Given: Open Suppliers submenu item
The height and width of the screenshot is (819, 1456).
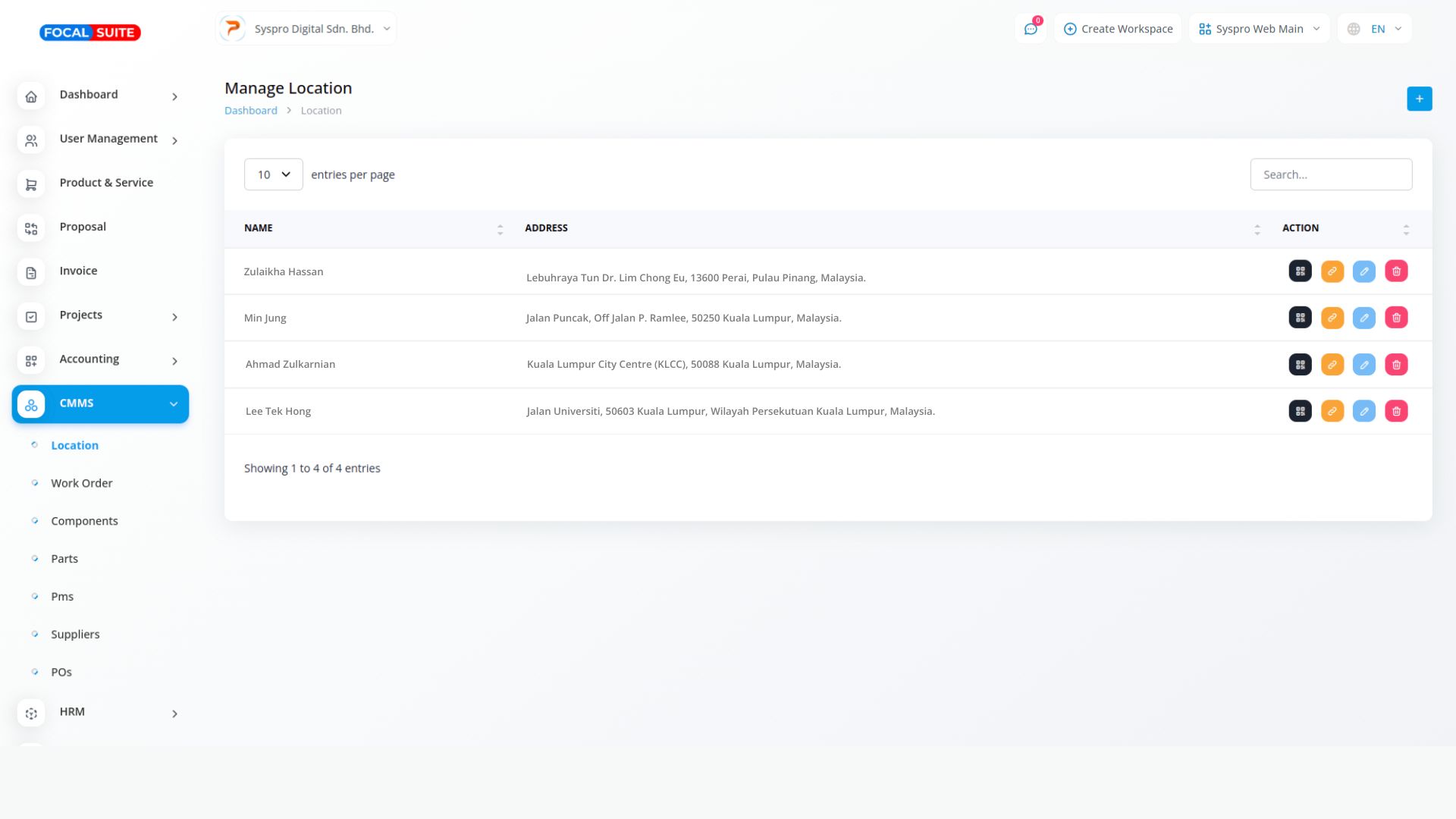Looking at the screenshot, I should [x=75, y=634].
